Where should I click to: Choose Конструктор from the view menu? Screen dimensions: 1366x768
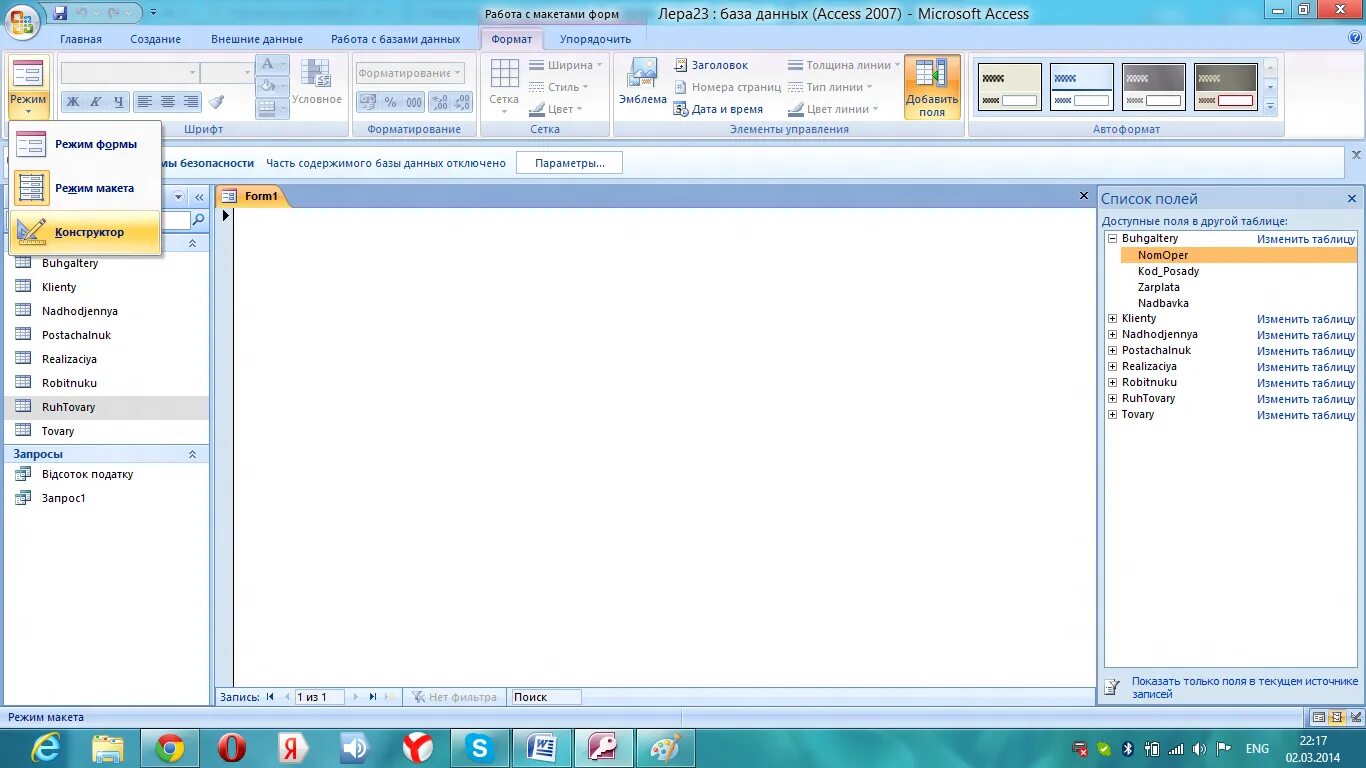coord(86,232)
